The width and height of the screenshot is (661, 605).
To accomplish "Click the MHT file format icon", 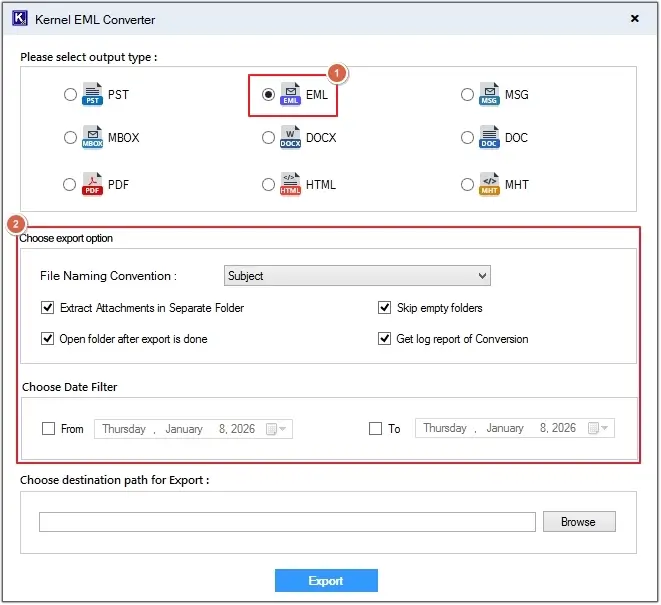I will tap(489, 184).
